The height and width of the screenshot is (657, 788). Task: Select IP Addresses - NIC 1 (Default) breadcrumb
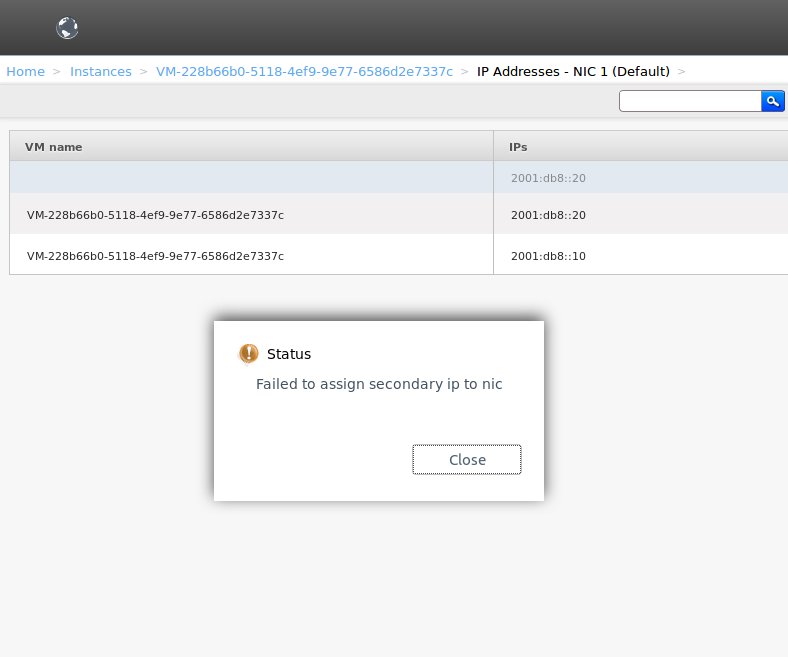click(x=573, y=71)
